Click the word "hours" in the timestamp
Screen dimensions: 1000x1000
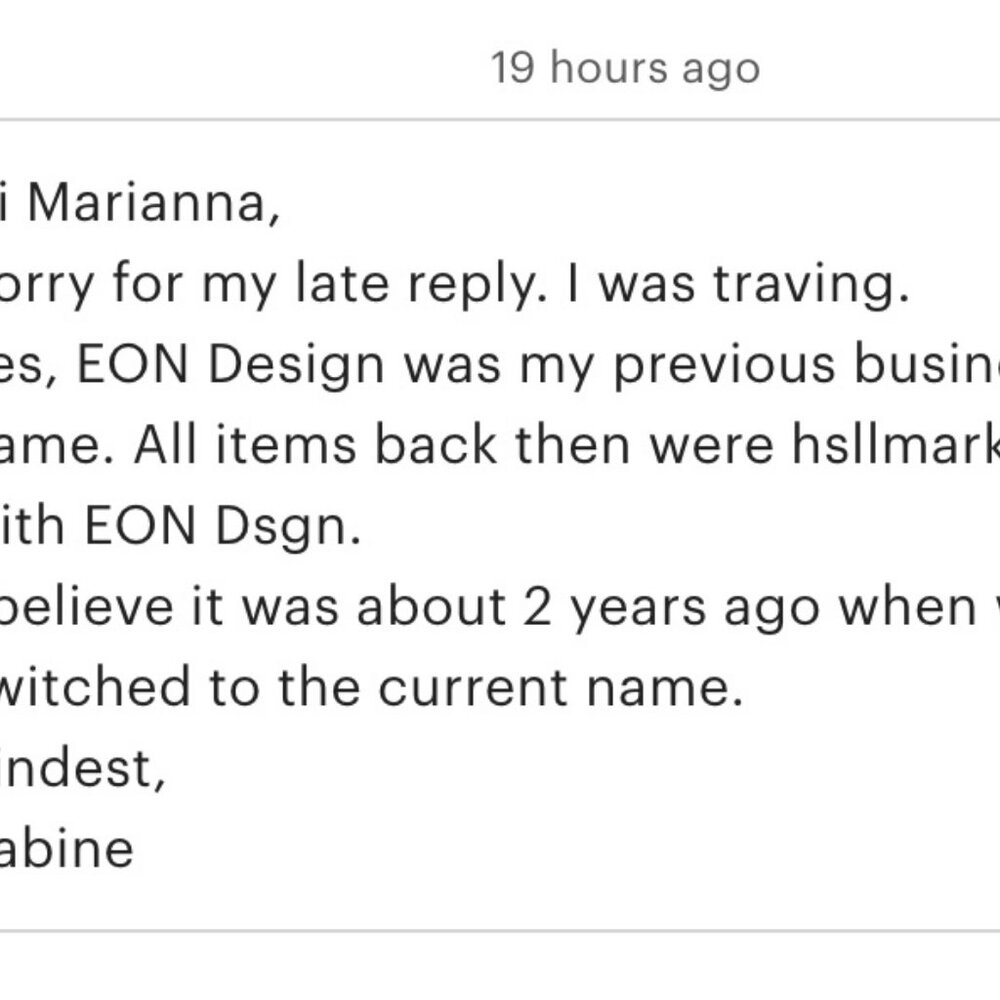(x=609, y=67)
